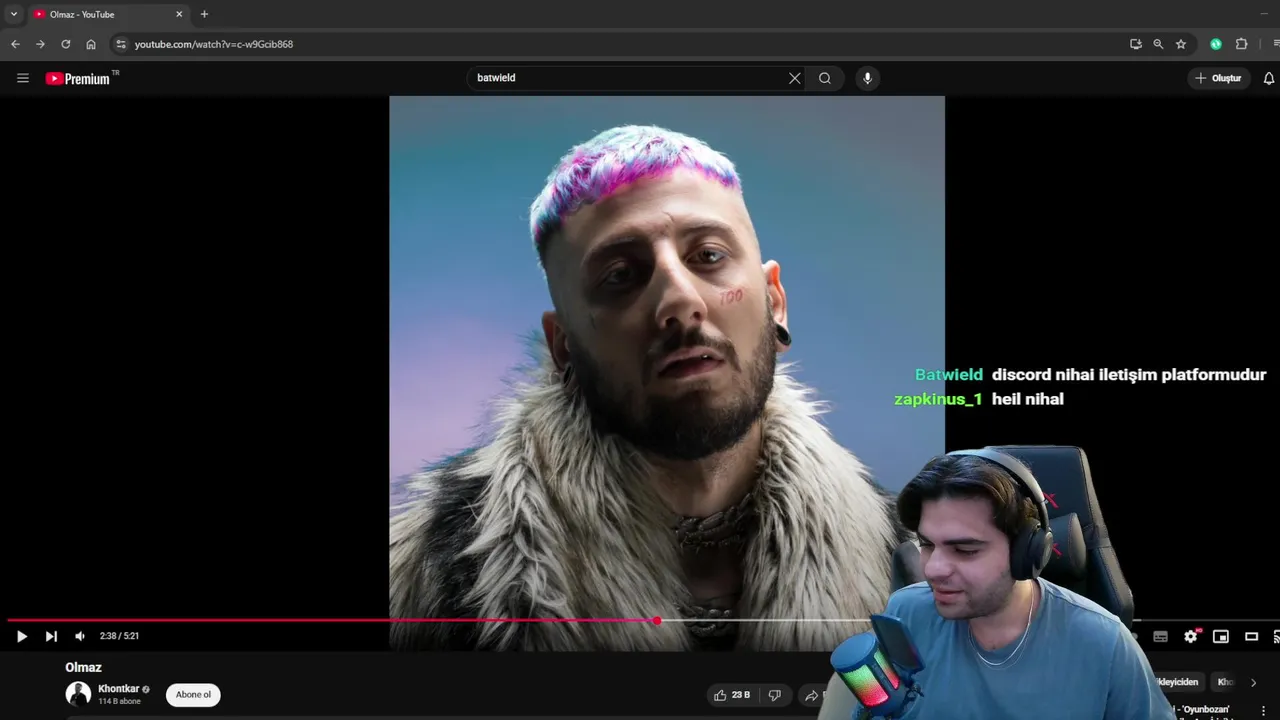Focus the youtube.com address bar URL
Screen dimensions: 1280x720
(x=214, y=44)
